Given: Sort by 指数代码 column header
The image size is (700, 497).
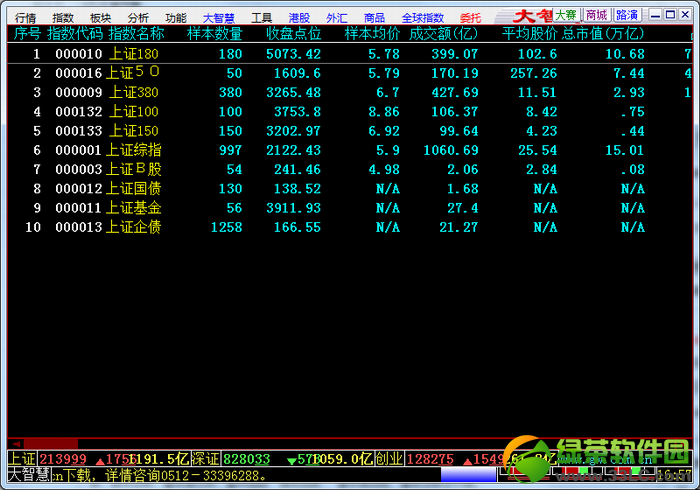Looking at the screenshot, I should click(x=75, y=33).
